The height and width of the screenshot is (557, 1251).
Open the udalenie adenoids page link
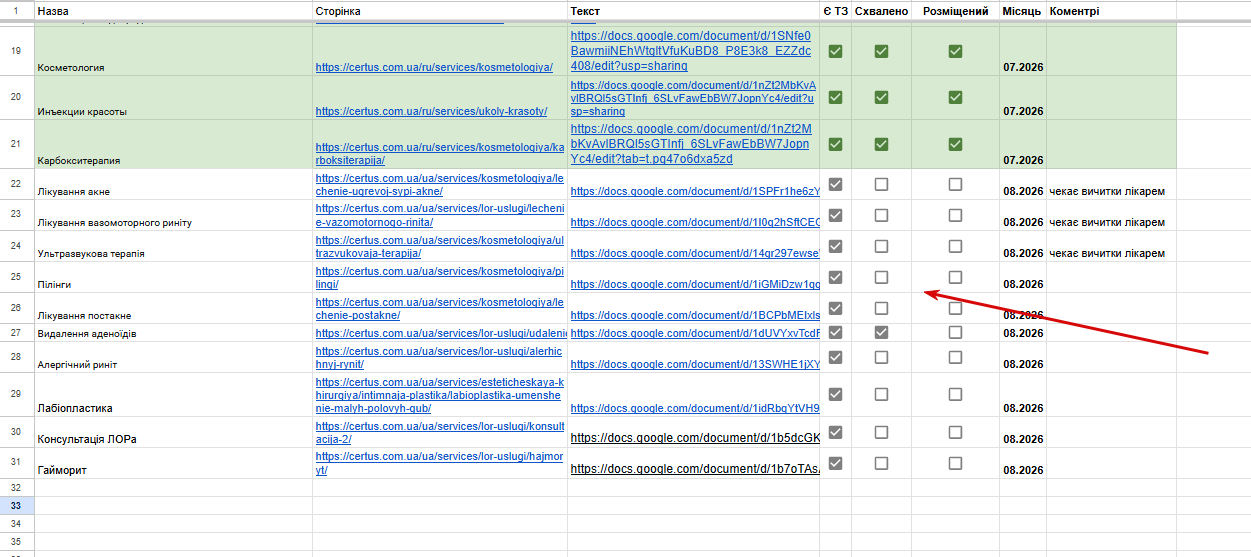tap(441, 333)
